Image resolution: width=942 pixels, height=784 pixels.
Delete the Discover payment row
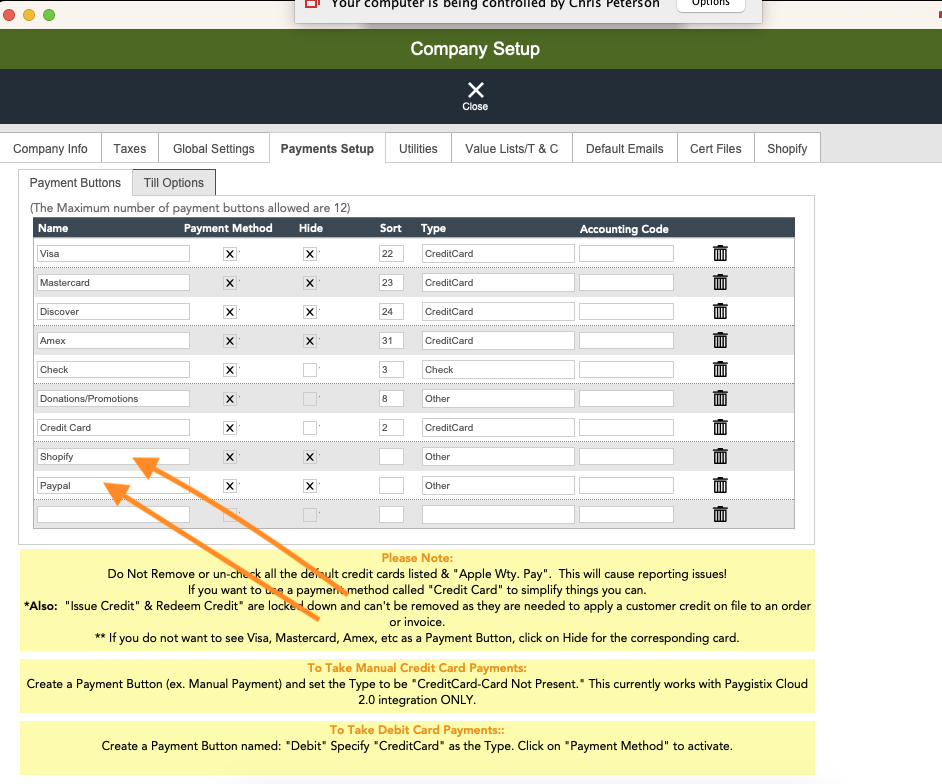pyautogui.click(x=720, y=311)
